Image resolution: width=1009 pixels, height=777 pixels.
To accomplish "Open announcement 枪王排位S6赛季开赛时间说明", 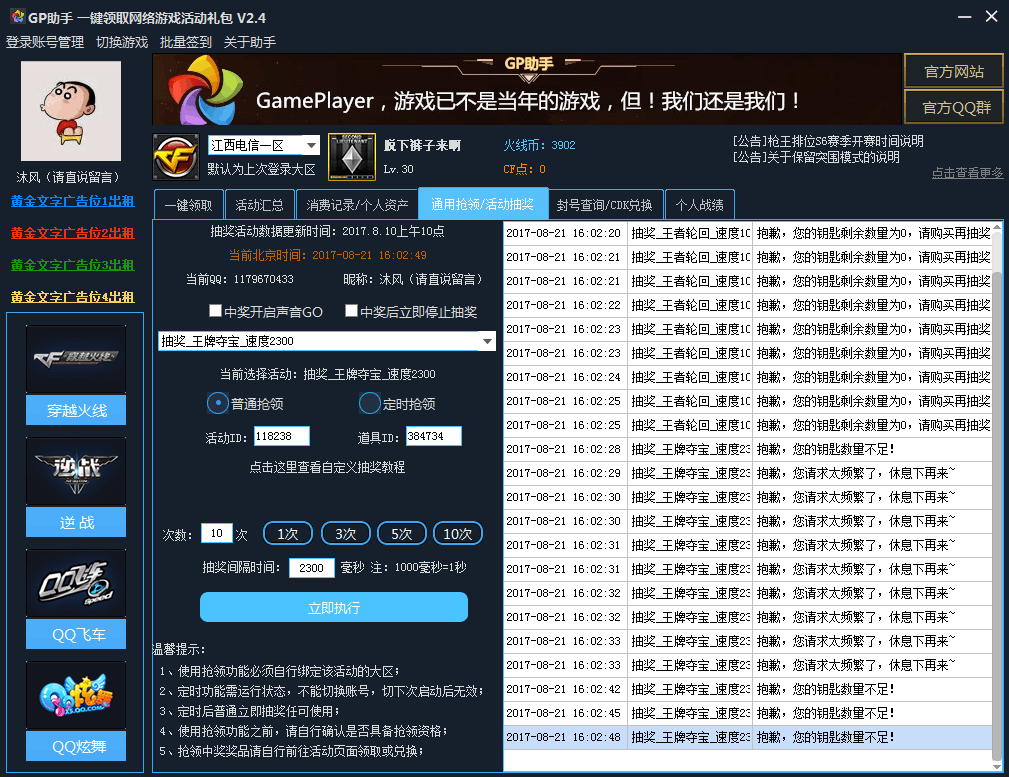I will click(828, 141).
